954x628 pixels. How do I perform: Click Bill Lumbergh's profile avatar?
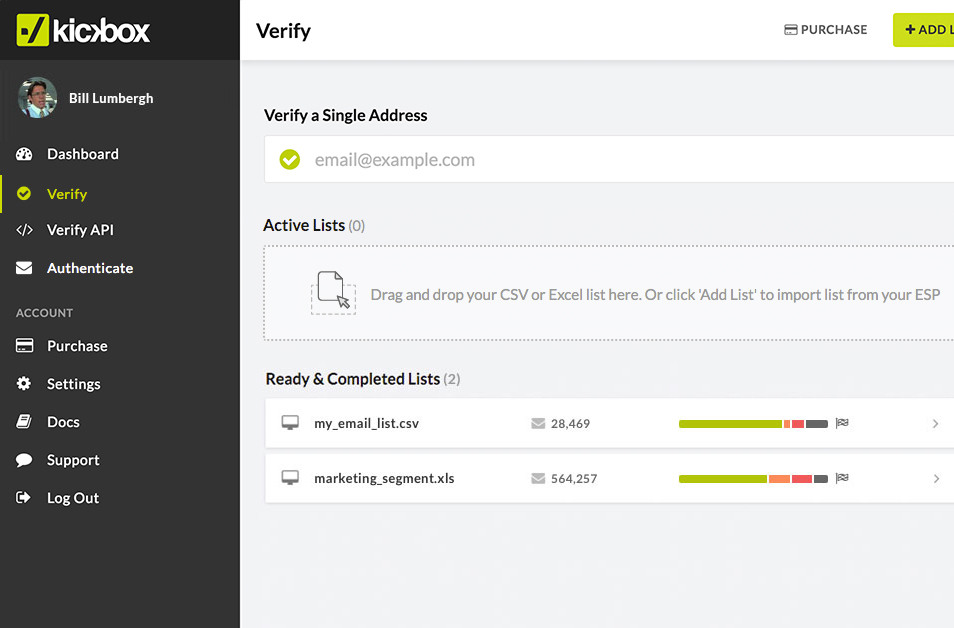(x=37, y=98)
